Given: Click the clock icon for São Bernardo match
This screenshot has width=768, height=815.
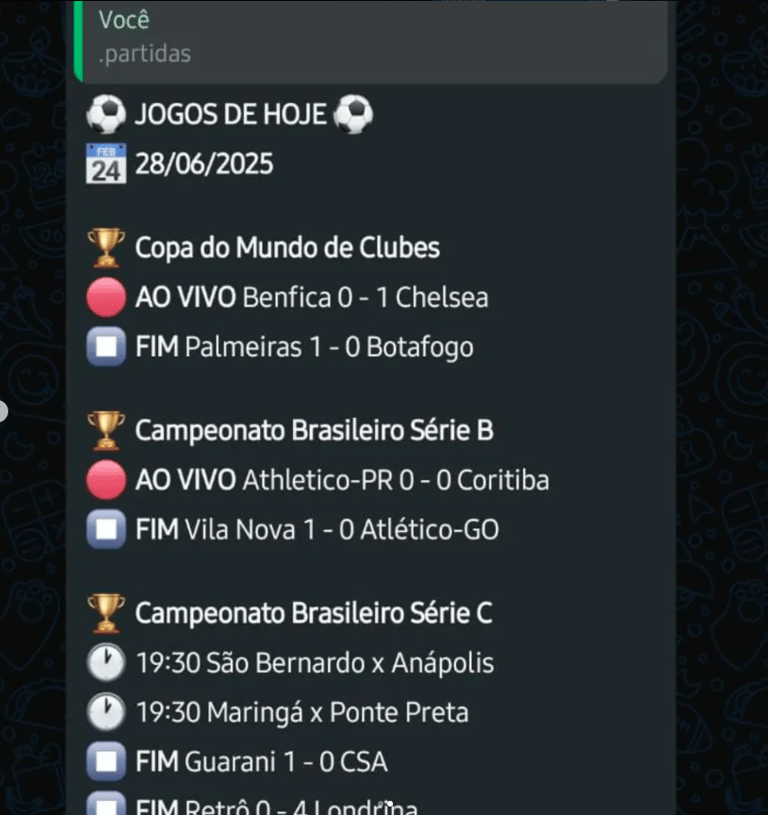Looking at the screenshot, I should point(106,663).
